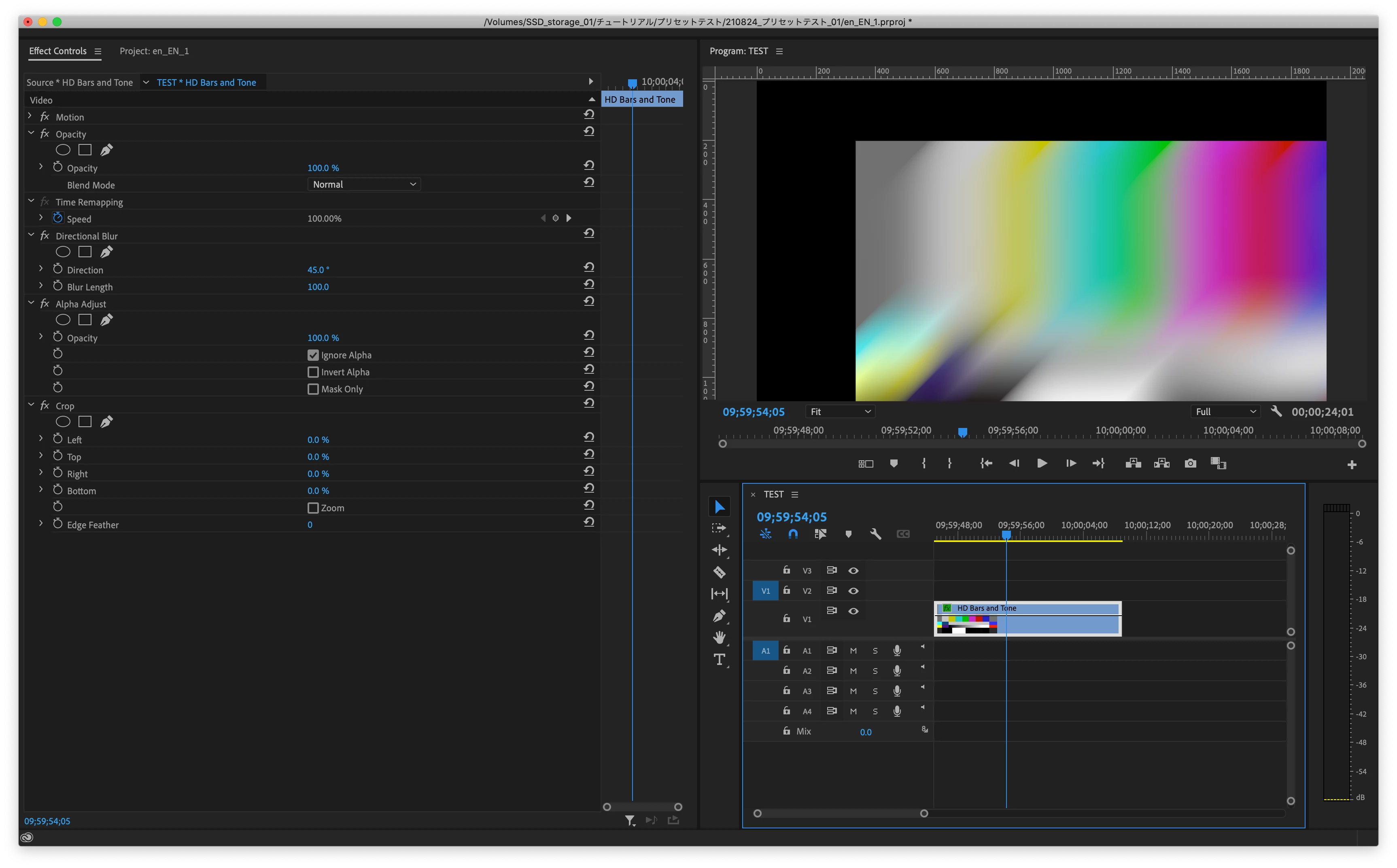Uncheck the Ignore Alpha checkbox
The image size is (1397, 868).
(313, 355)
